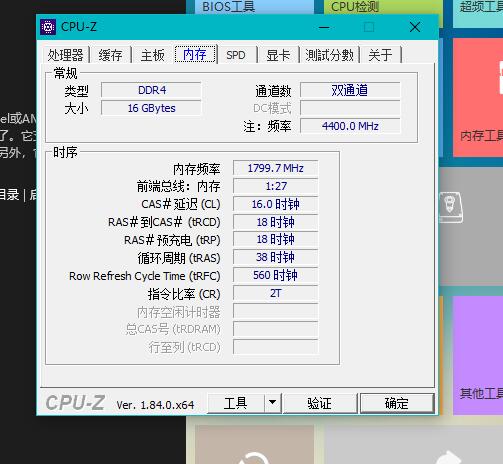Click the Row Refresh Cycle Time (tRFC) label
Viewport: 503px width, 464px height.
click(145, 276)
